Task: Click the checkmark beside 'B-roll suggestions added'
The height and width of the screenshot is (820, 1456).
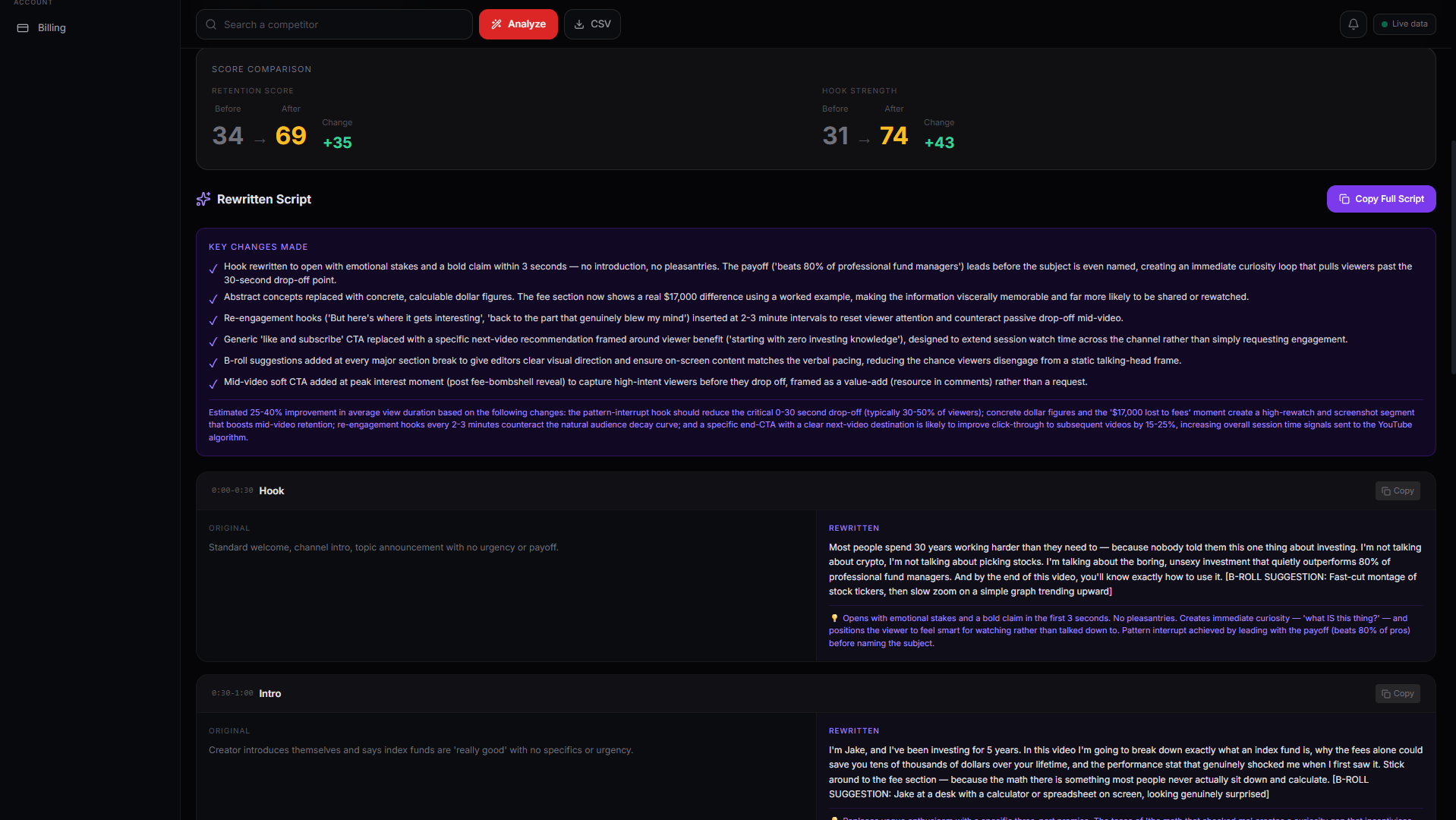Action: 213,363
